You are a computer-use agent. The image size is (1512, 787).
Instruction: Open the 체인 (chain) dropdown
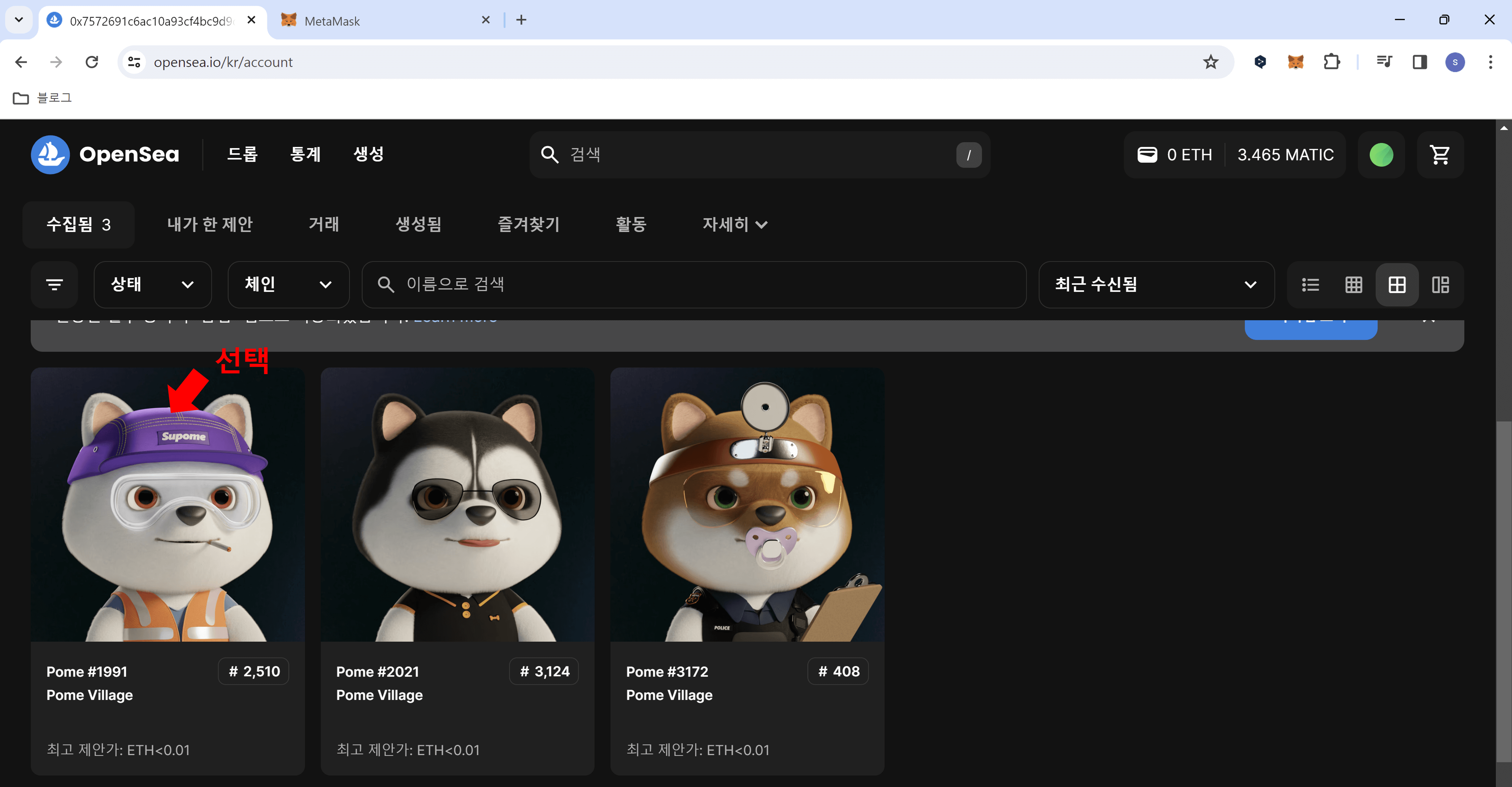point(288,285)
